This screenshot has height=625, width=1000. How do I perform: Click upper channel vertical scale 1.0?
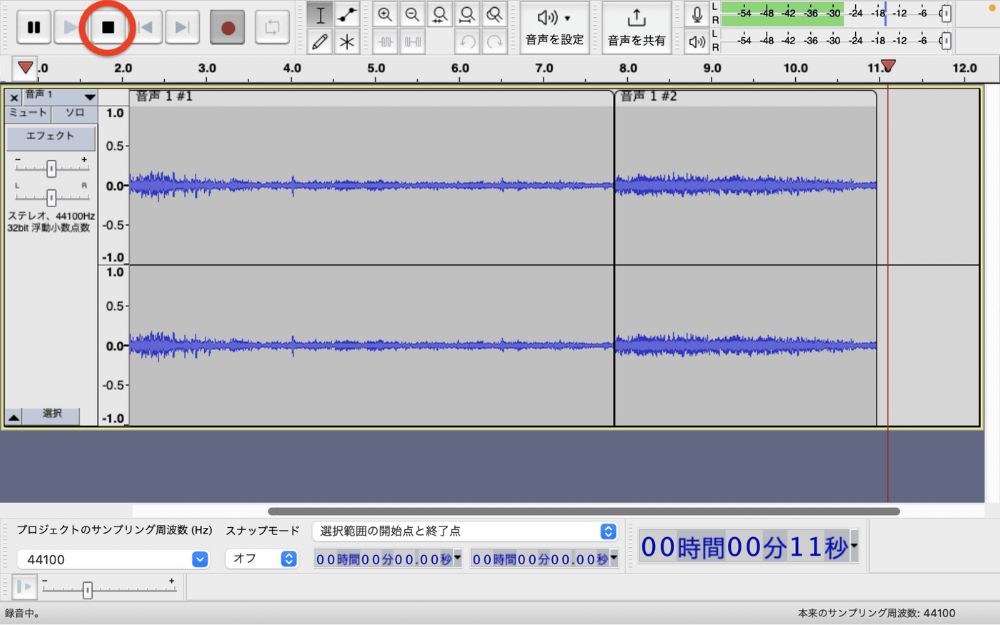click(115, 113)
